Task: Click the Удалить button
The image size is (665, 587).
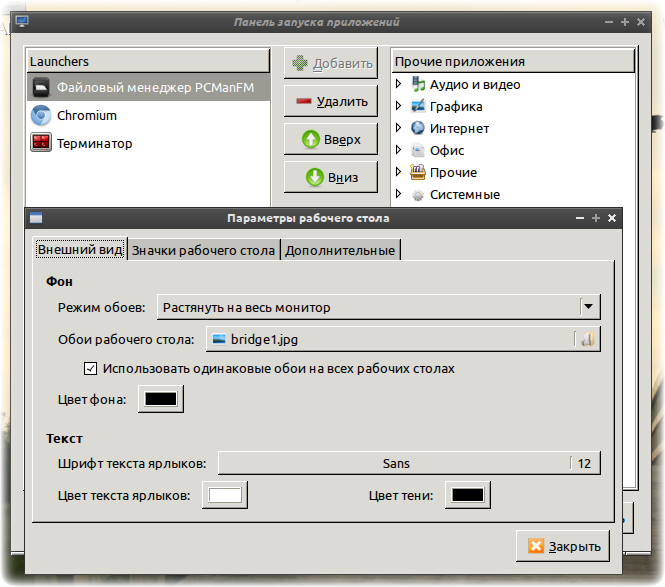Action: 331,101
